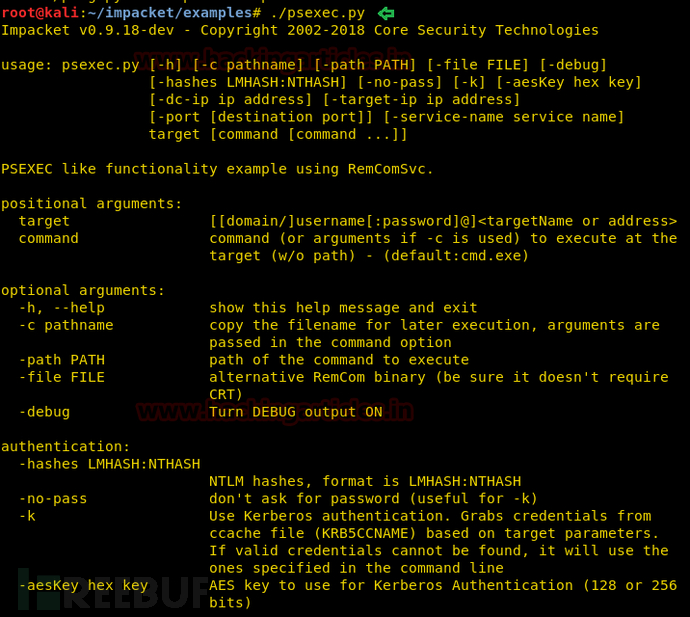Click the [-hashes LMHASH:NTHASH] usage text
690x617 pixels.
click(x=248, y=82)
